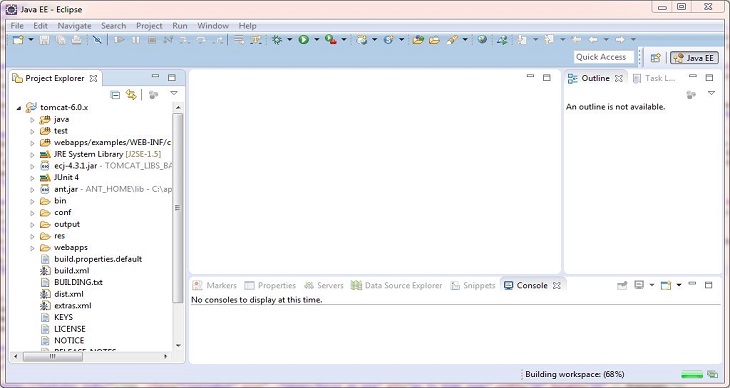Image resolution: width=730 pixels, height=388 pixels.
Task: Open the Help menu
Action: (247, 26)
